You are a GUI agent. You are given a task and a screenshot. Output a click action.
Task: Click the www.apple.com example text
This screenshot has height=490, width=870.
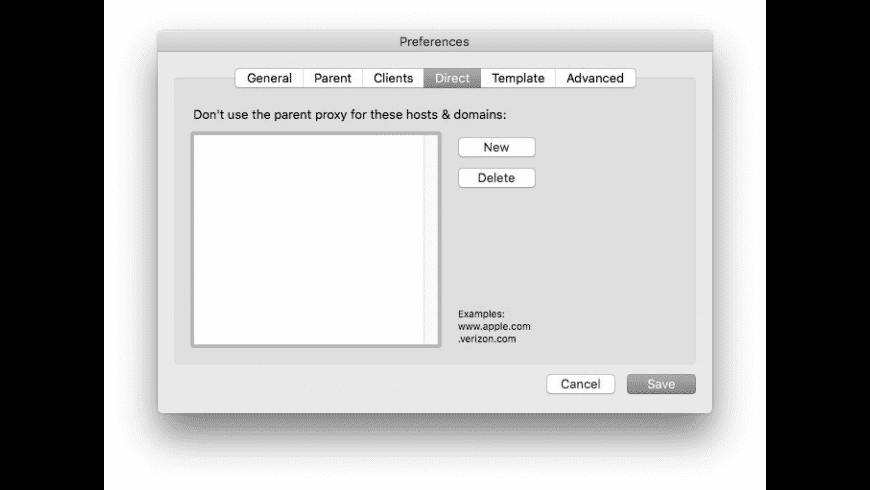pyautogui.click(x=494, y=326)
